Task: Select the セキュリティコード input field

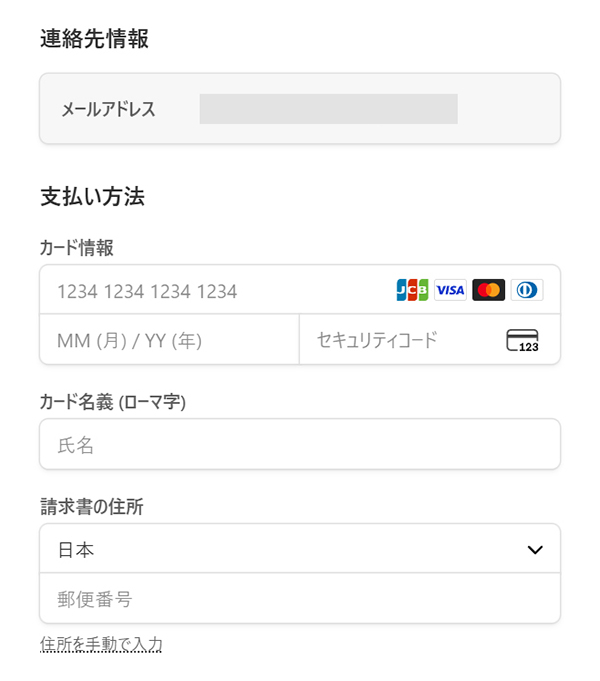Action: pyautogui.click(x=400, y=341)
